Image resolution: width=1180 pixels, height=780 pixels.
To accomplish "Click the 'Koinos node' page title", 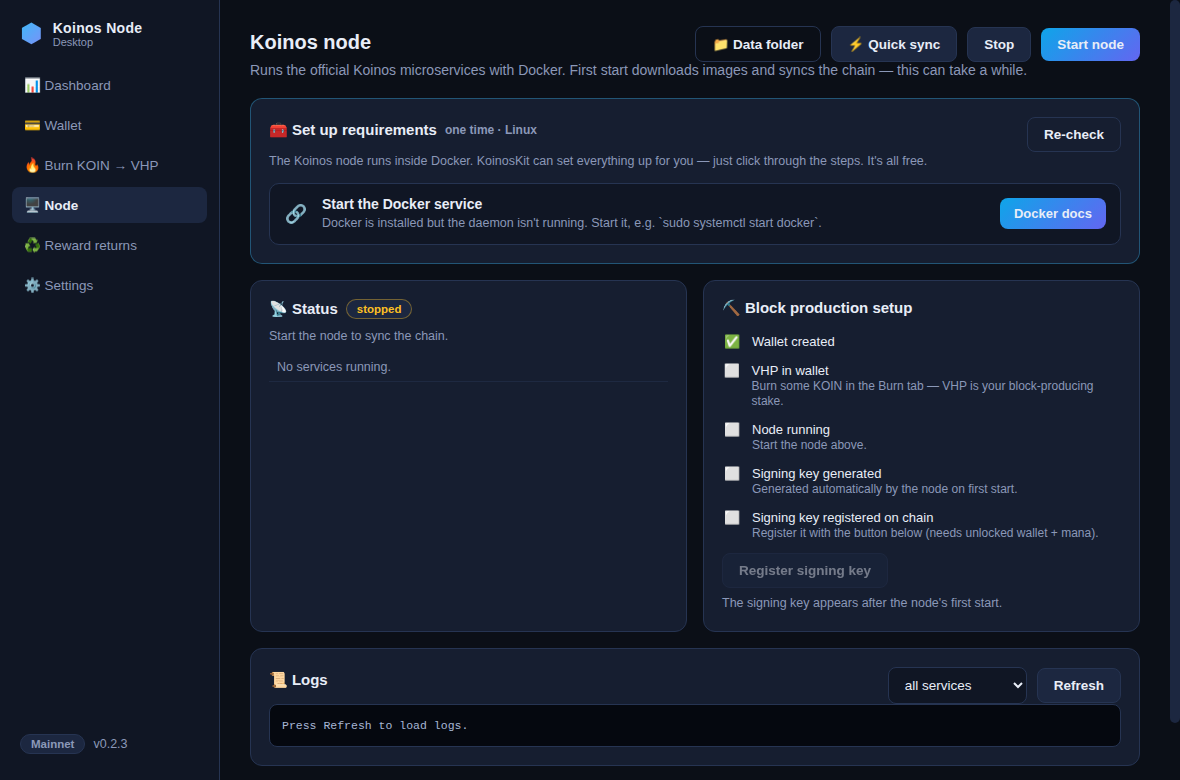I will [x=310, y=42].
